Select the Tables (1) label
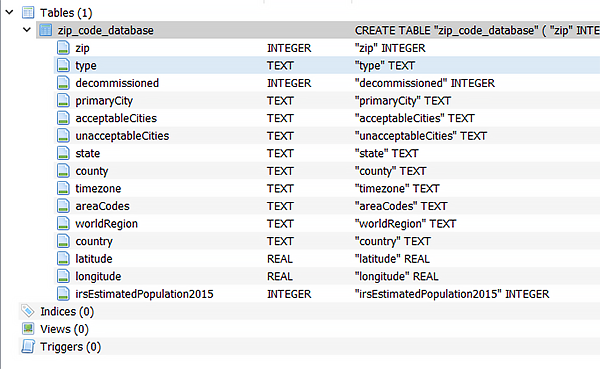 pyautogui.click(x=66, y=13)
